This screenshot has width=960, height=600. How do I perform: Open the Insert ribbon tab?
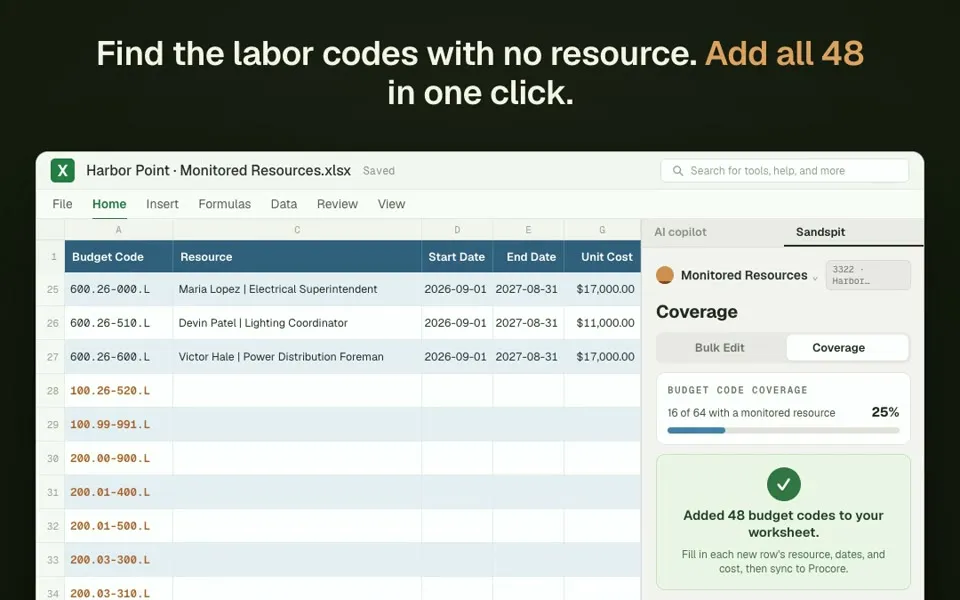tap(162, 204)
